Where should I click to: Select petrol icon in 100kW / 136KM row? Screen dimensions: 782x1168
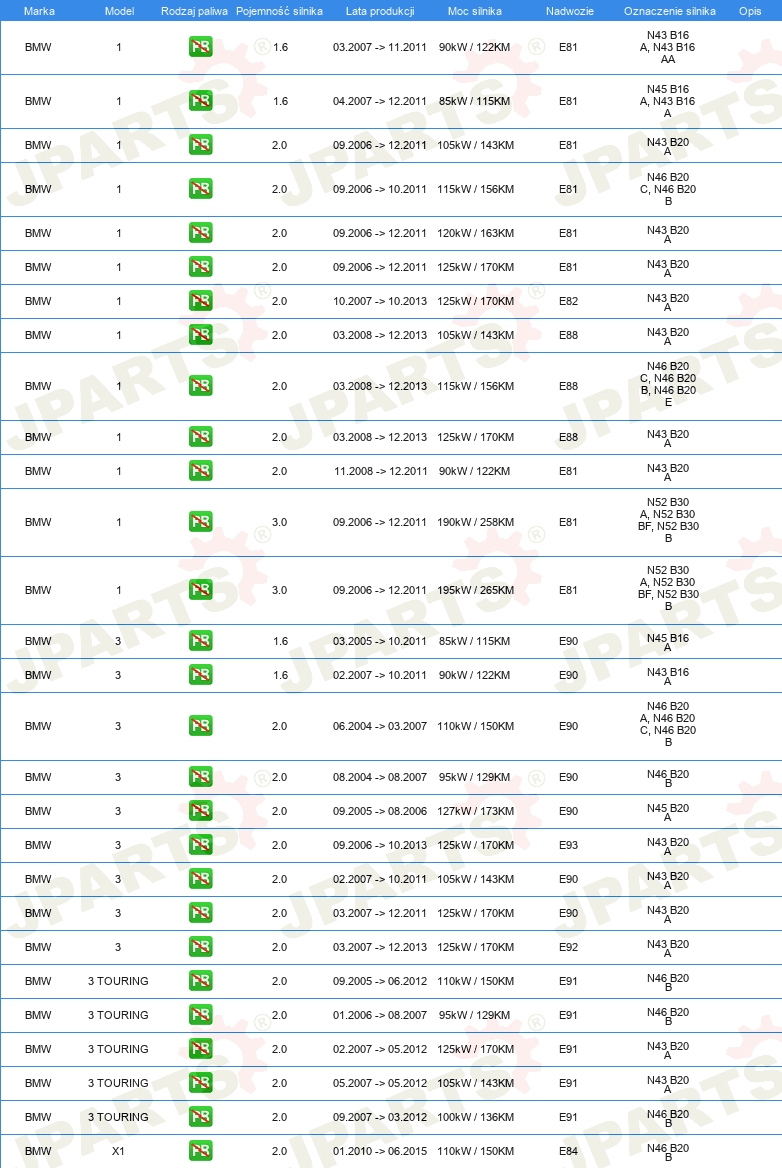click(x=200, y=1117)
